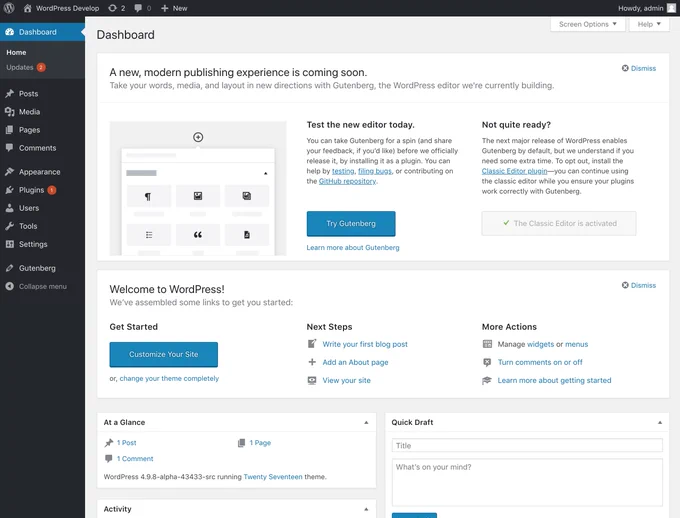The height and width of the screenshot is (518, 680).
Task: Open the WordPress Develop site home icon
Action: (28, 8)
